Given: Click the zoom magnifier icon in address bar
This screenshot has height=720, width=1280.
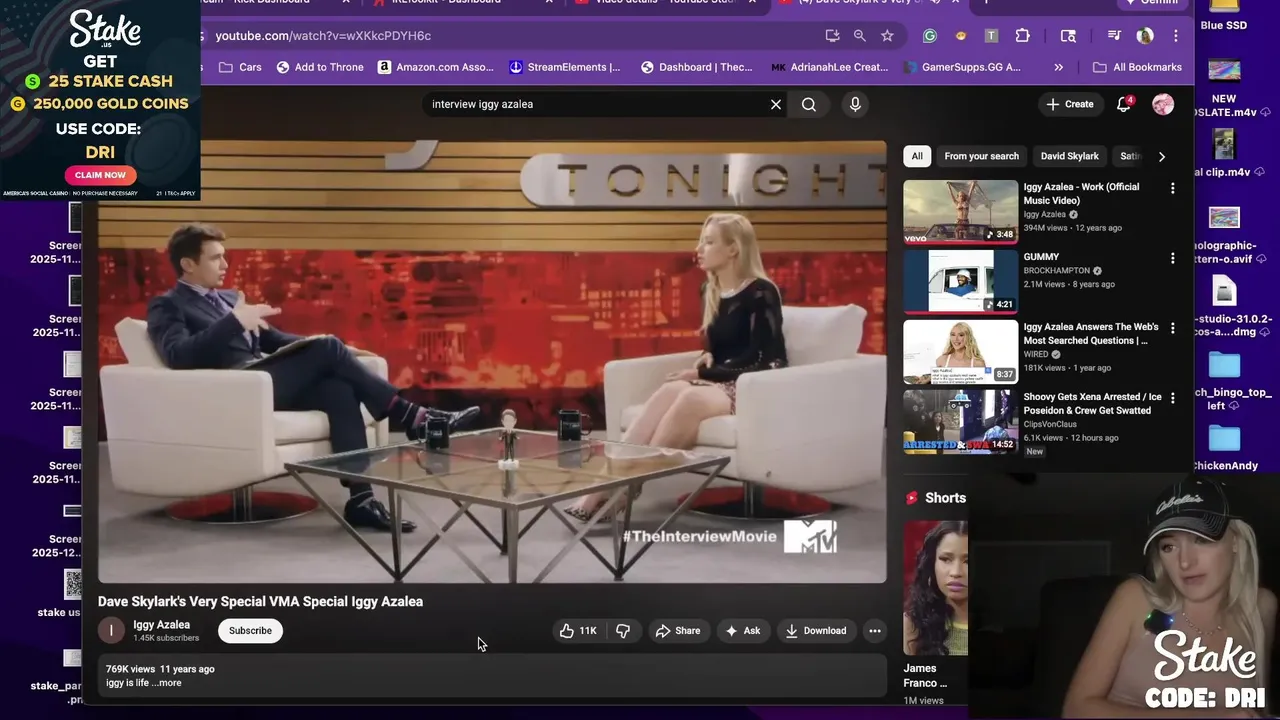Looking at the screenshot, I should click(x=859, y=36).
